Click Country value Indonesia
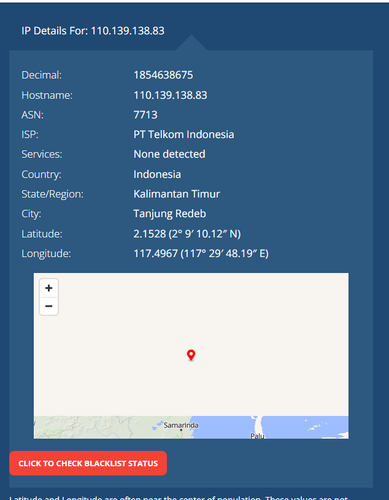This screenshot has height=500, width=389. [157, 174]
